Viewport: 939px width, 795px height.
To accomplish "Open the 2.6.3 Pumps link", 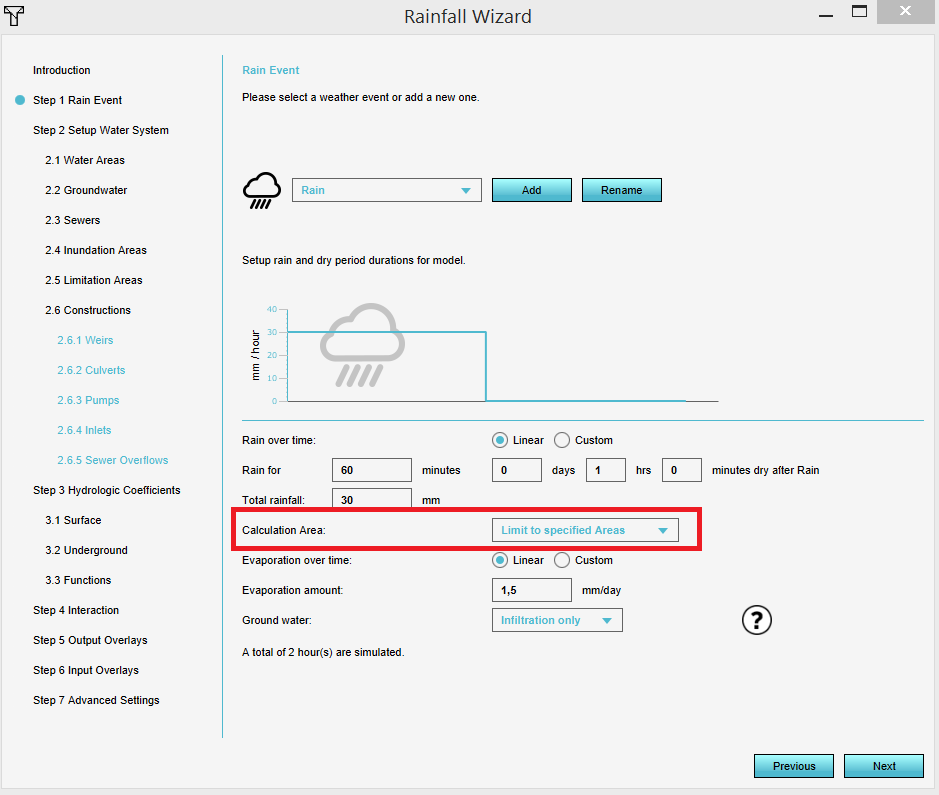I will [x=88, y=400].
